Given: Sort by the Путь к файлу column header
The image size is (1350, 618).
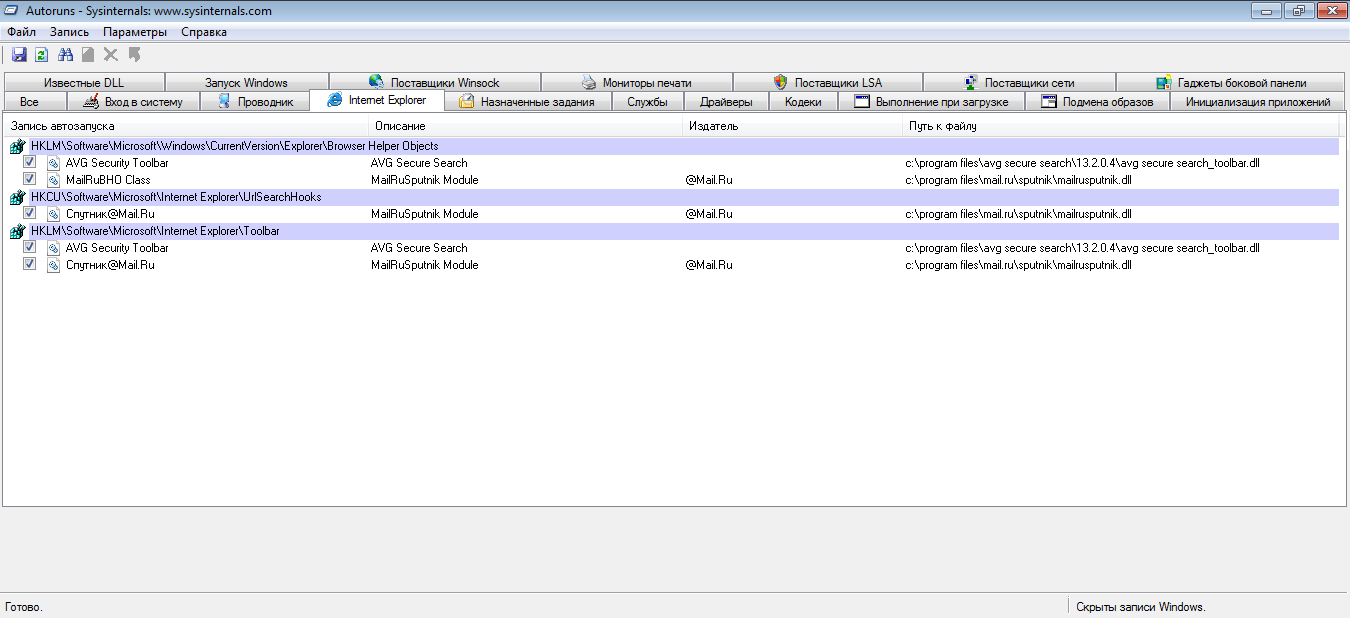Looking at the screenshot, I should coord(1121,126).
